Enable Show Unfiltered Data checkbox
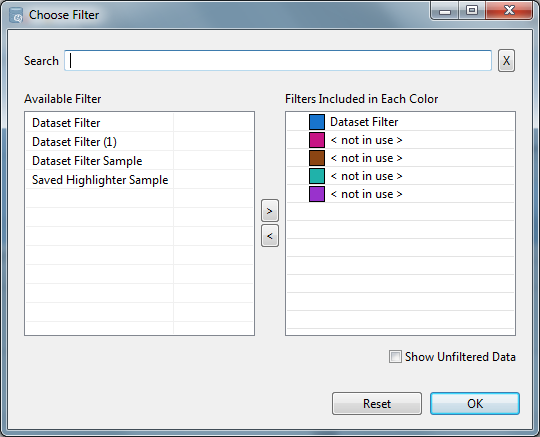 pyautogui.click(x=395, y=356)
